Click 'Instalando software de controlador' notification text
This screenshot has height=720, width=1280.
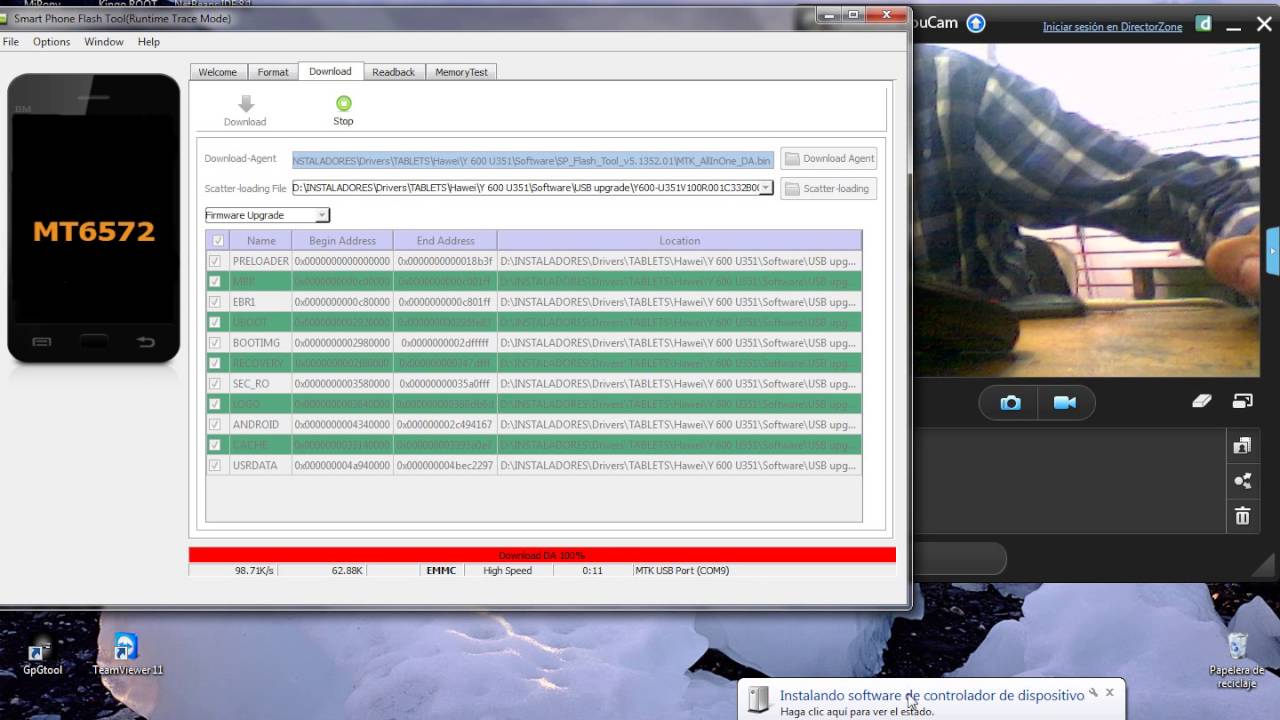932,695
